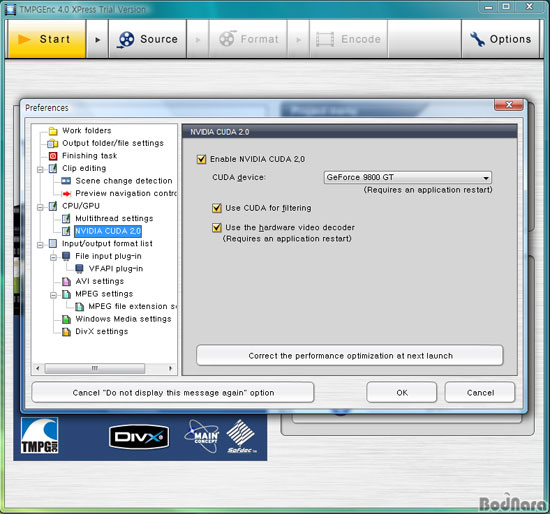550x514 pixels.
Task: Click the Preview navigation control arrow icon
Action: (x=66, y=194)
